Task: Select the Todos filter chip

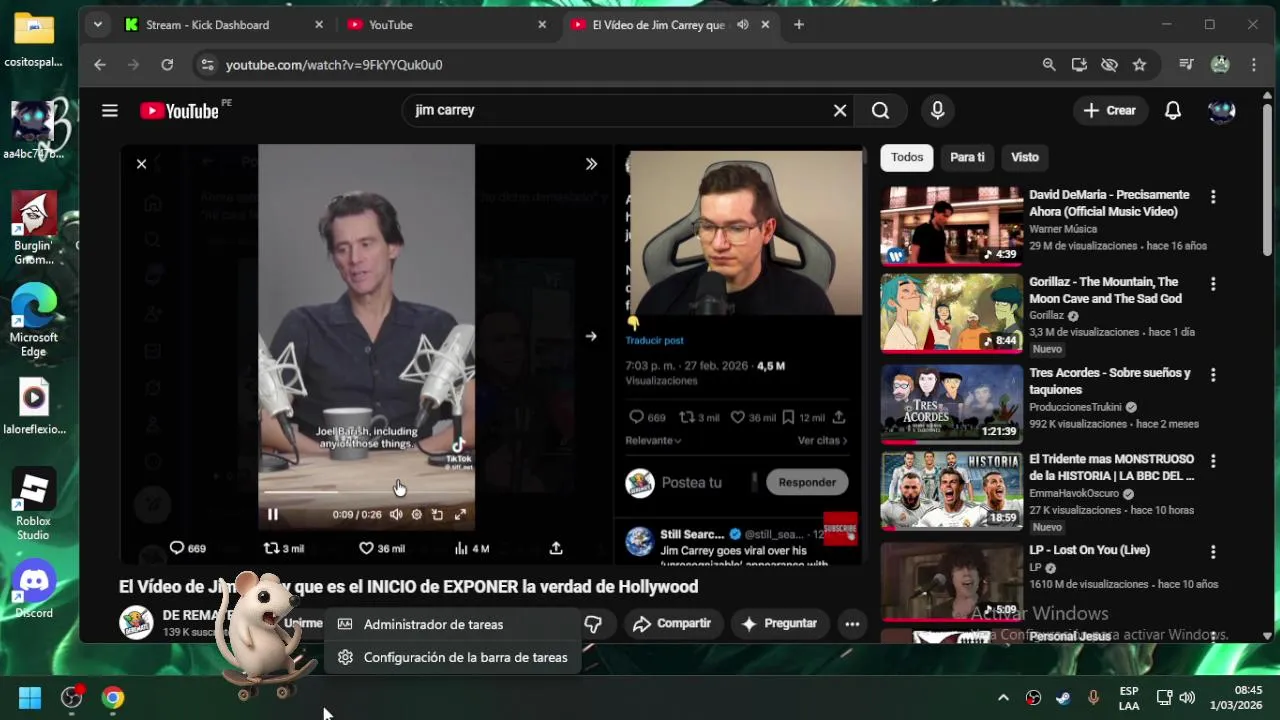Action: [x=907, y=157]
